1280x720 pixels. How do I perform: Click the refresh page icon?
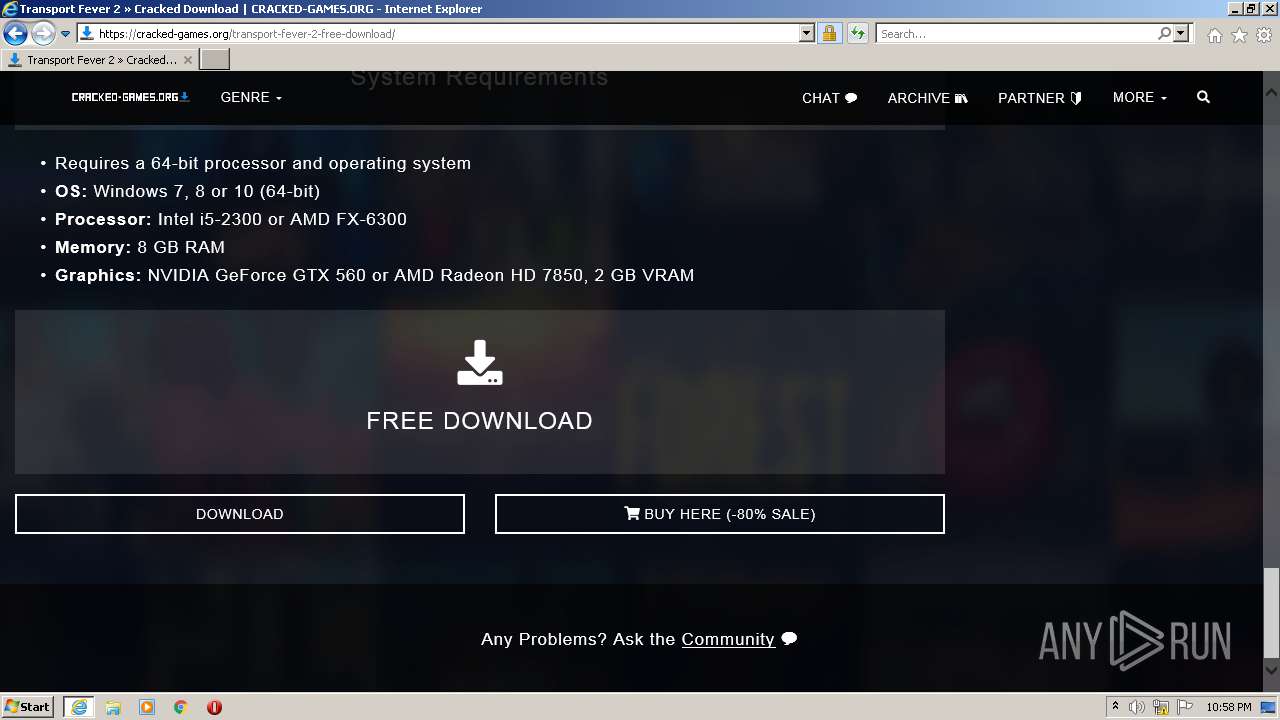point(857,34)
